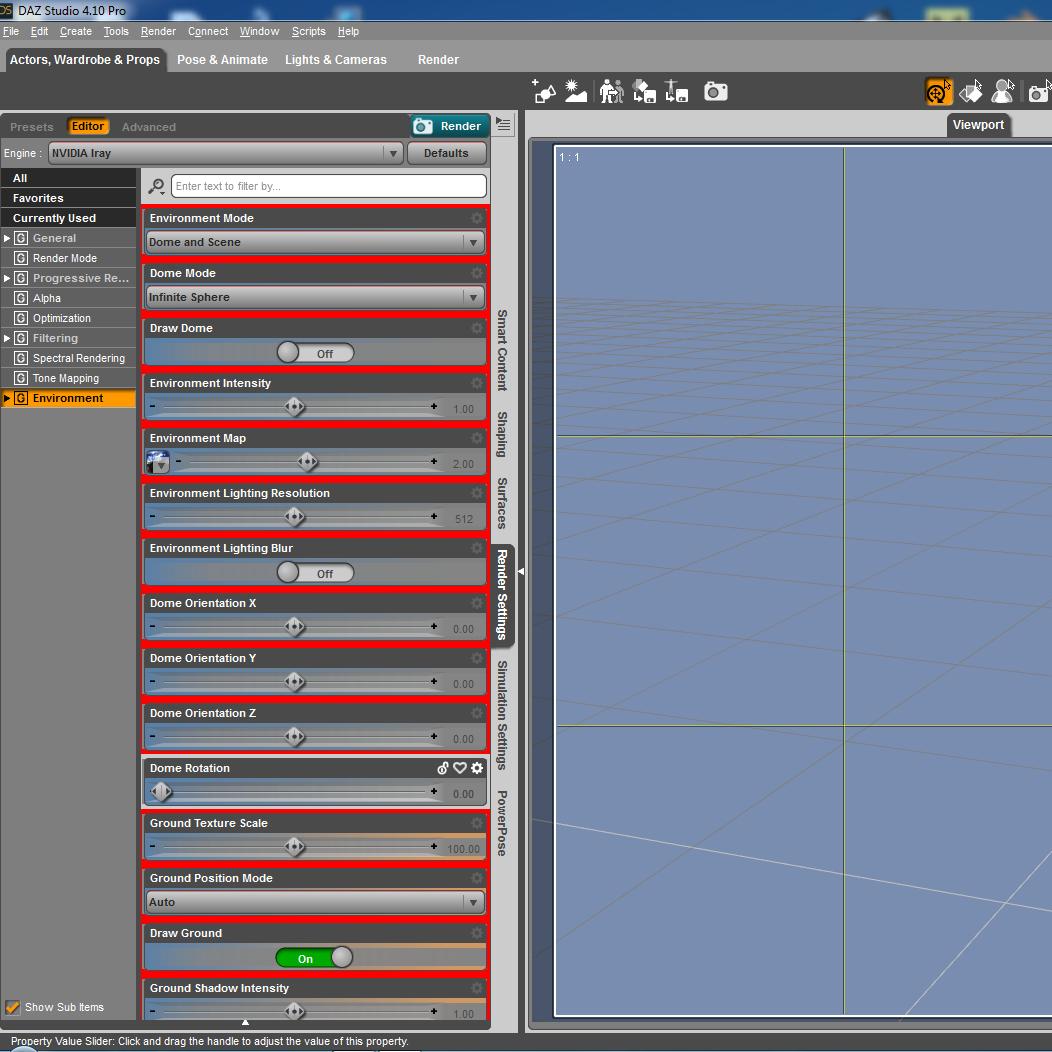Favorite Dome Rotation with the heart icon
The height and width of the screenshot is (1052, 1052).
coord(460,768)
